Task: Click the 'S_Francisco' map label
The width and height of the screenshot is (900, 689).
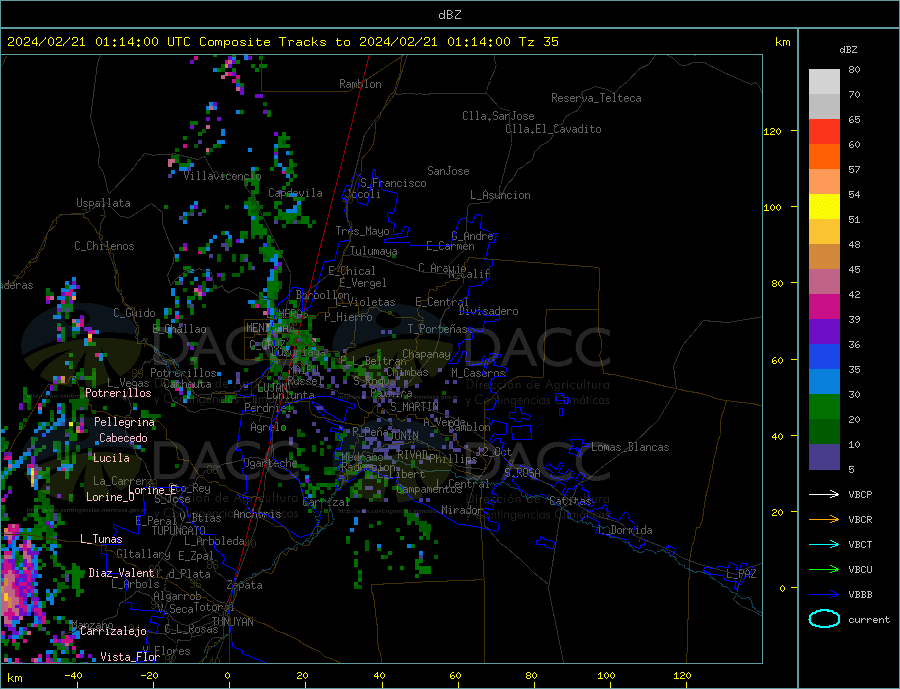Action: (x=393, y=183)
